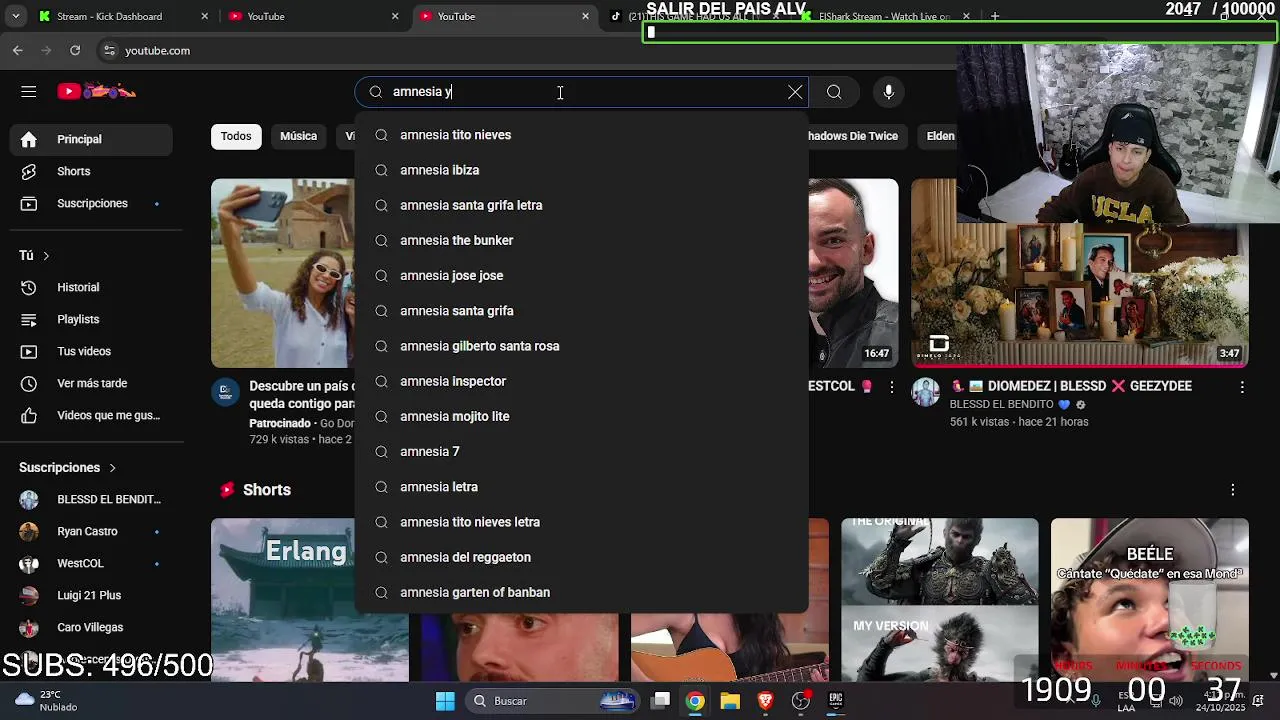
Task: Open Tus videos in the sidebar
Action: (91, 351)
